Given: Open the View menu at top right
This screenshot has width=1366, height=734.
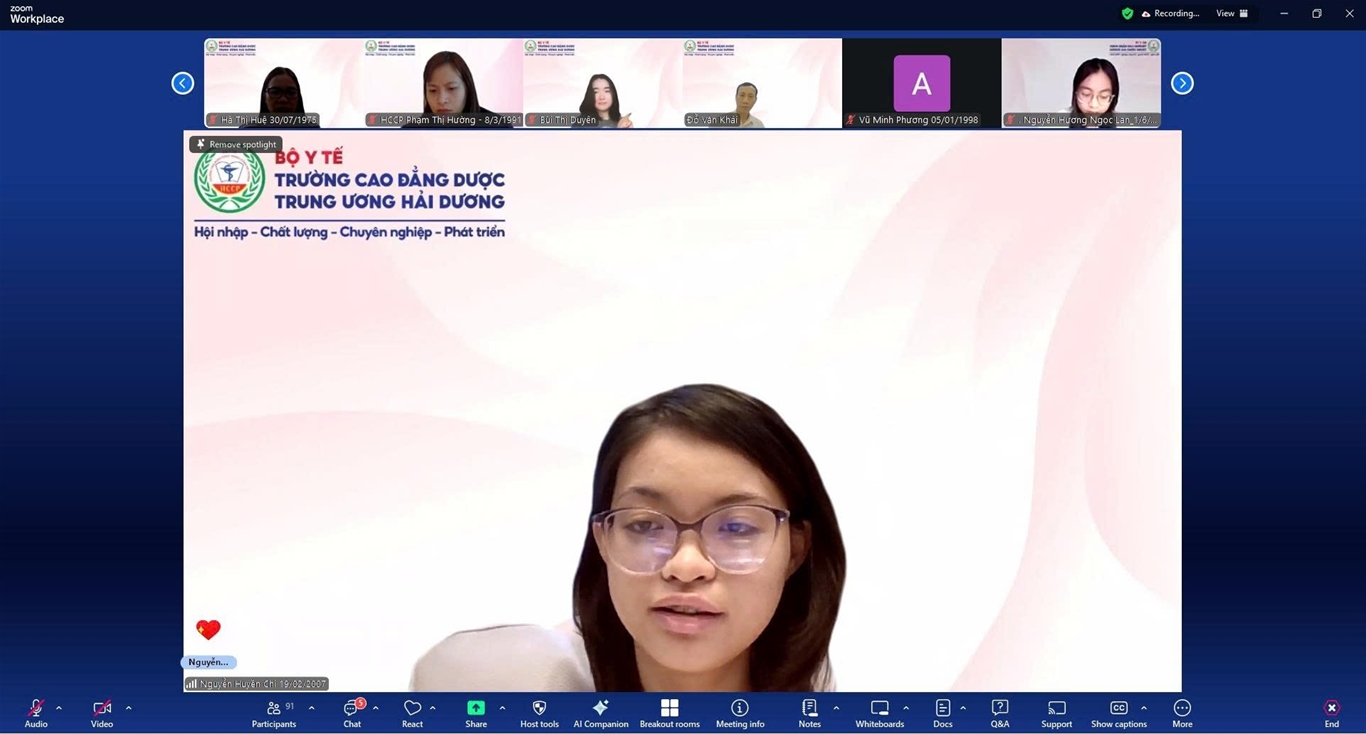Looking at the screenshot, I should [x=1231, y=14].
